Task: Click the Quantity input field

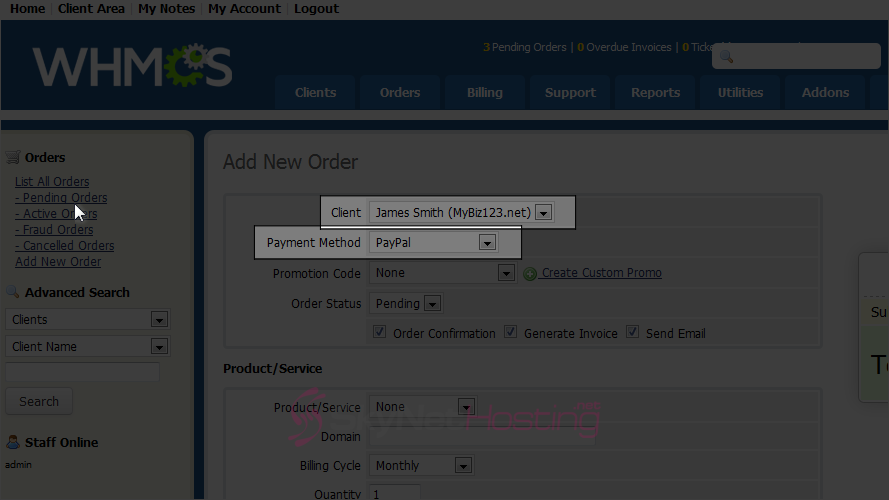Action: [x=395, y=493]
